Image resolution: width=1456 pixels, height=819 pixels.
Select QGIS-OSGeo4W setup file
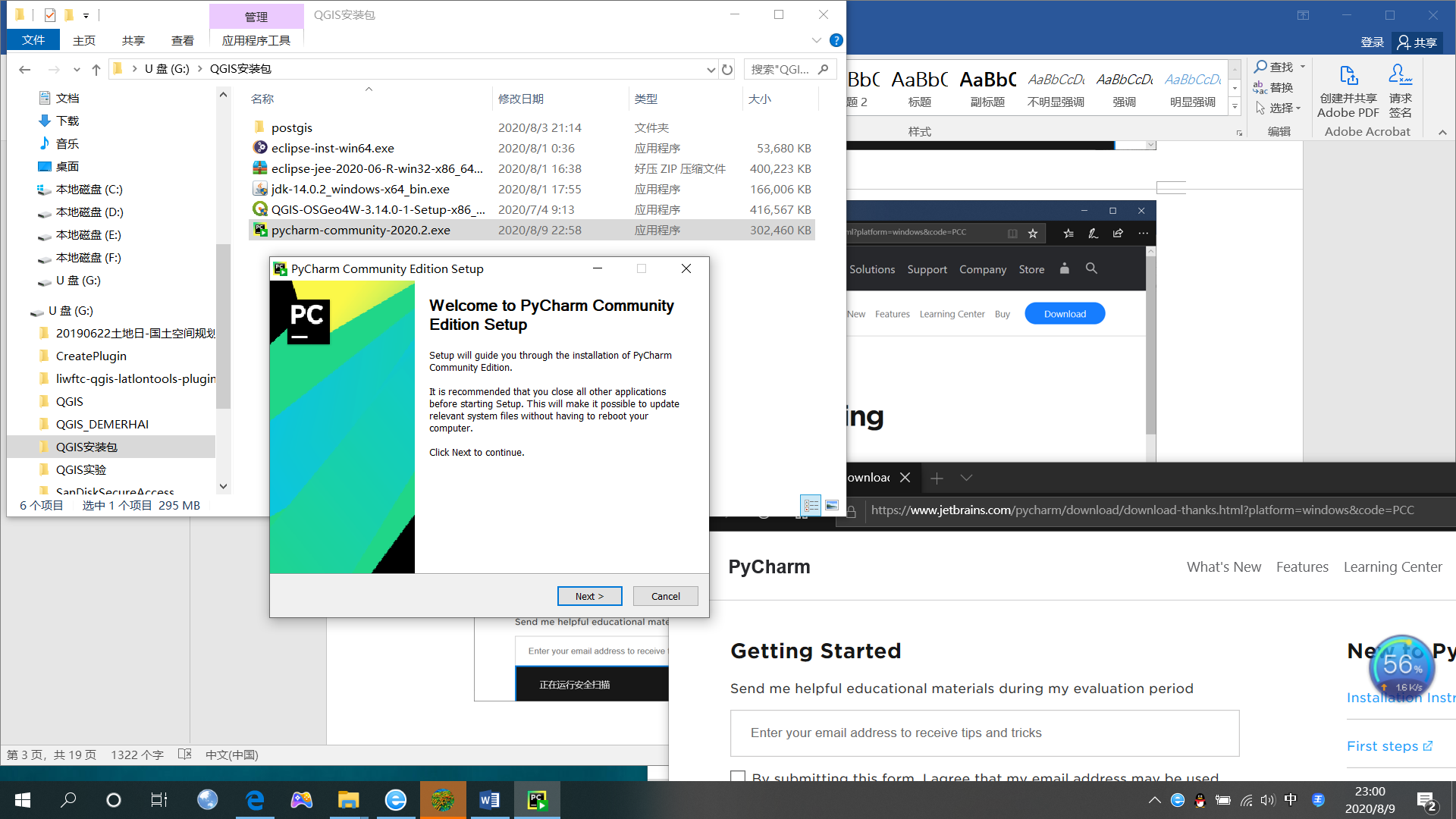(378, 209)
